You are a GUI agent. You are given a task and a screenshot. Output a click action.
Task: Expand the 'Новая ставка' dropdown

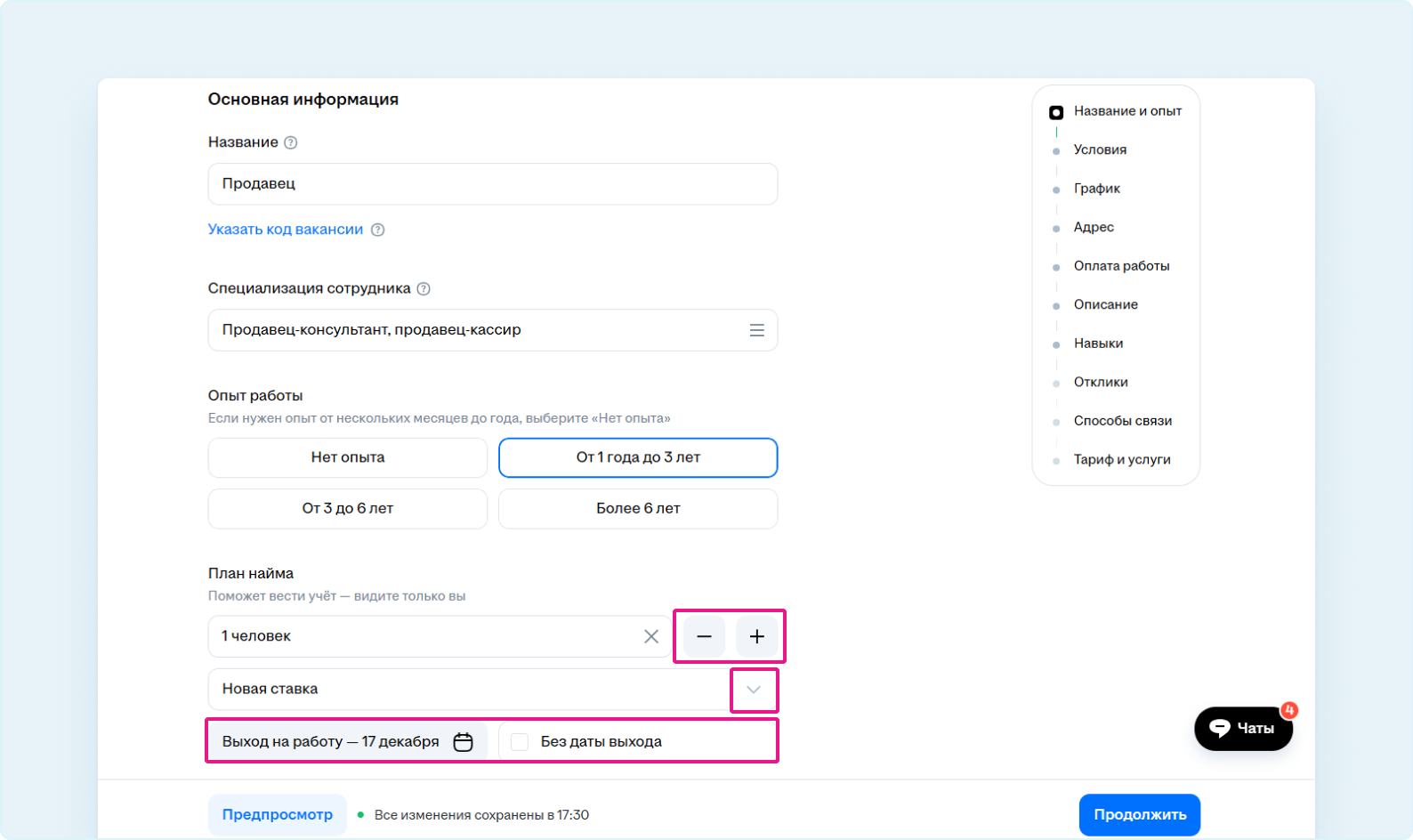754,690
